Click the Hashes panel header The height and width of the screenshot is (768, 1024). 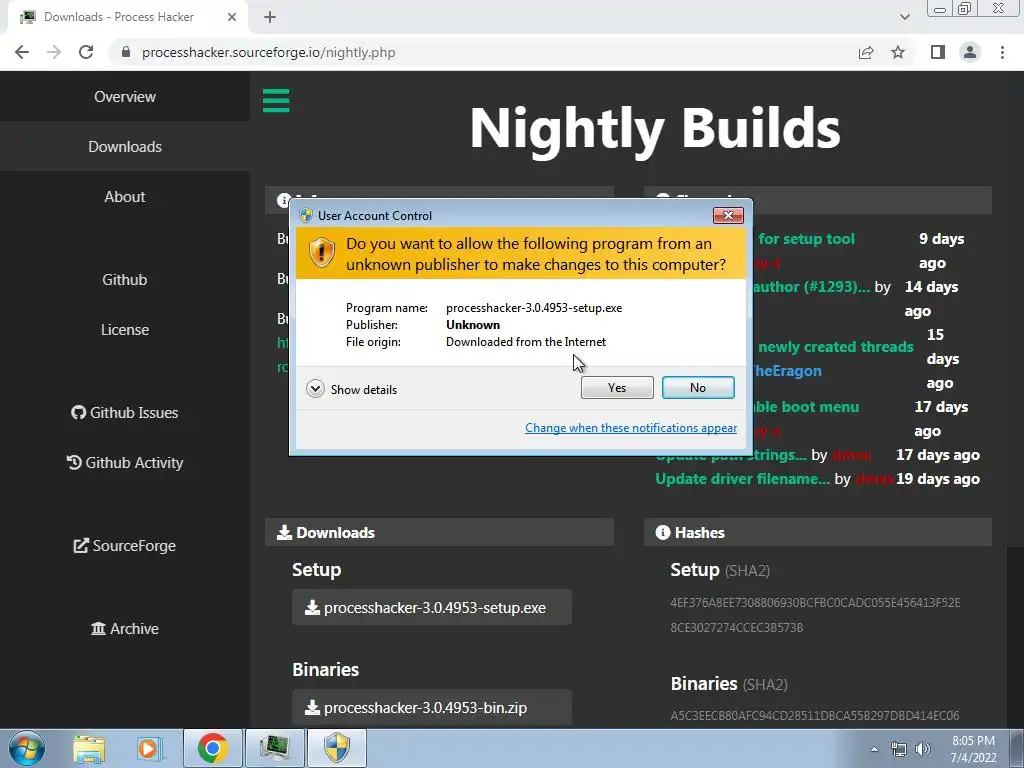pyautogui.click(x=818, y=532)
